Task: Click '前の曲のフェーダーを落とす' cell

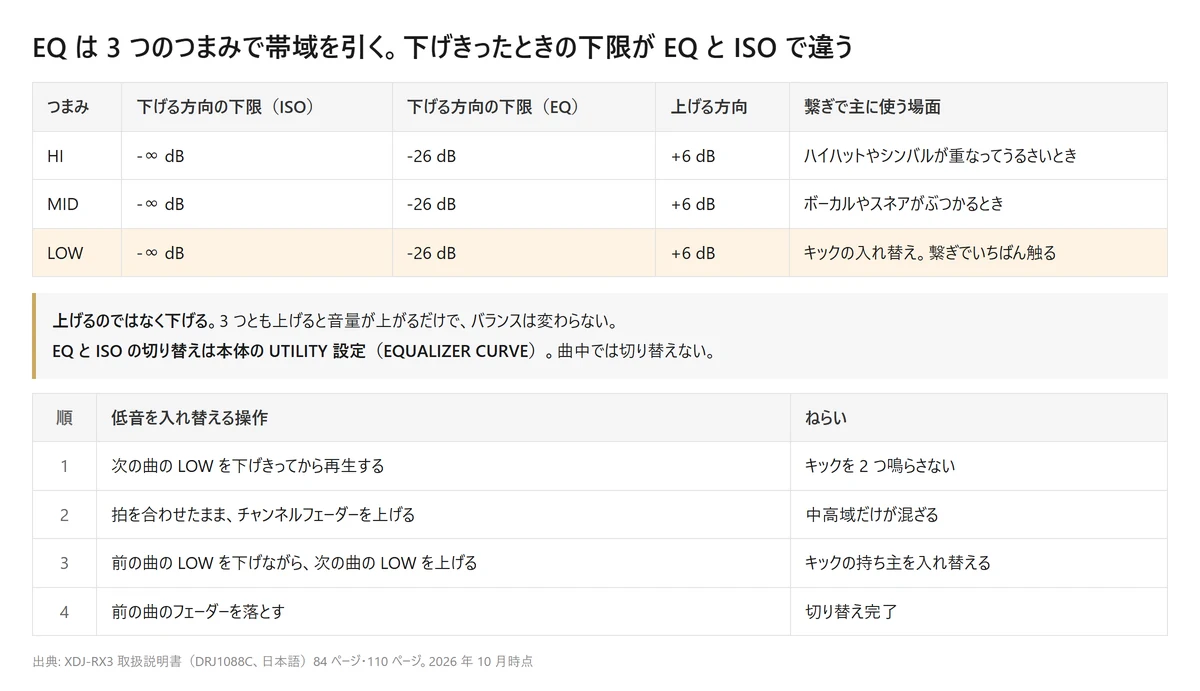Action: tap(443, 611)
